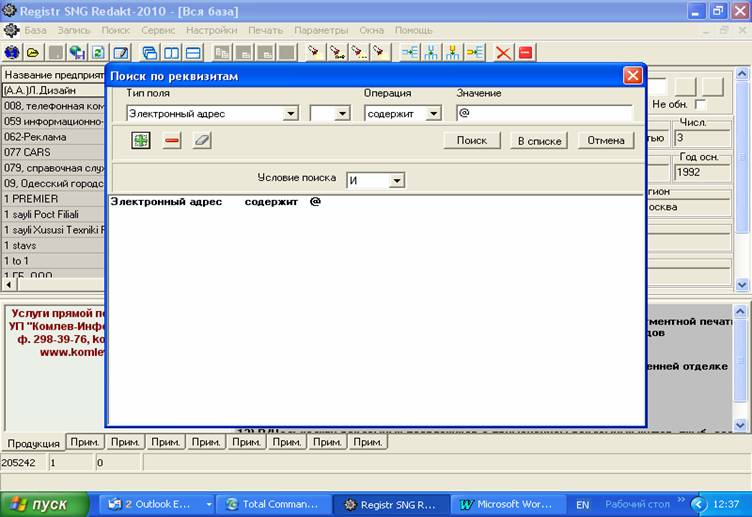The width and height of the screenshot is (752, 517).
Task: Open the 'Сервис' menu
Action: (158, 31)
